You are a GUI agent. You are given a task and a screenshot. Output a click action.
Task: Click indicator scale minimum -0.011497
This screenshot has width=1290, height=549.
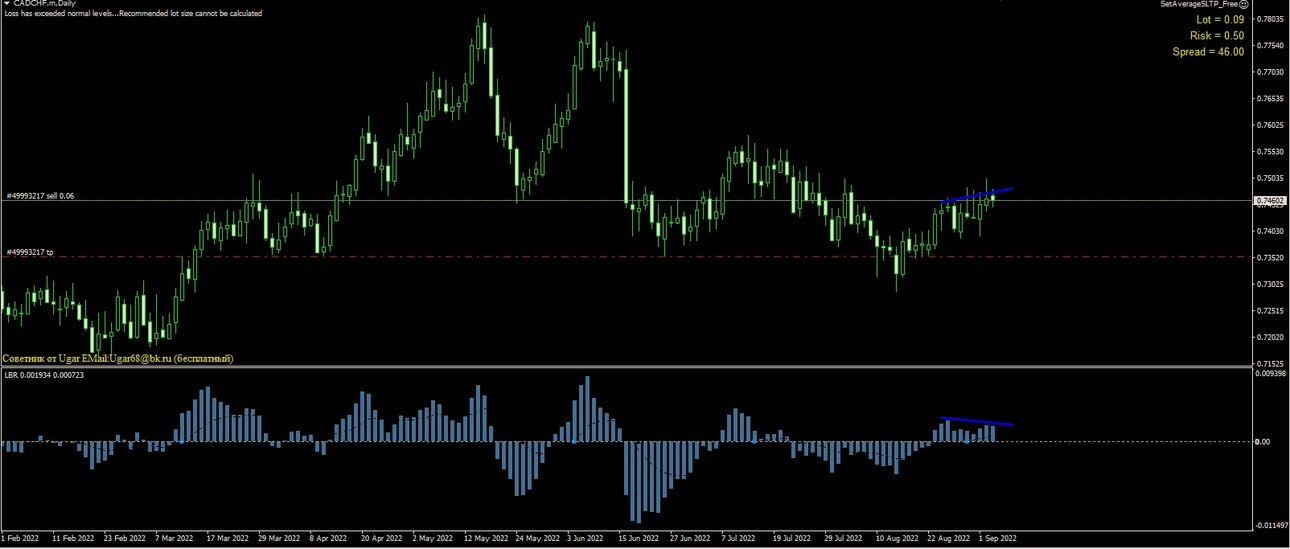tap(1271, 524)
